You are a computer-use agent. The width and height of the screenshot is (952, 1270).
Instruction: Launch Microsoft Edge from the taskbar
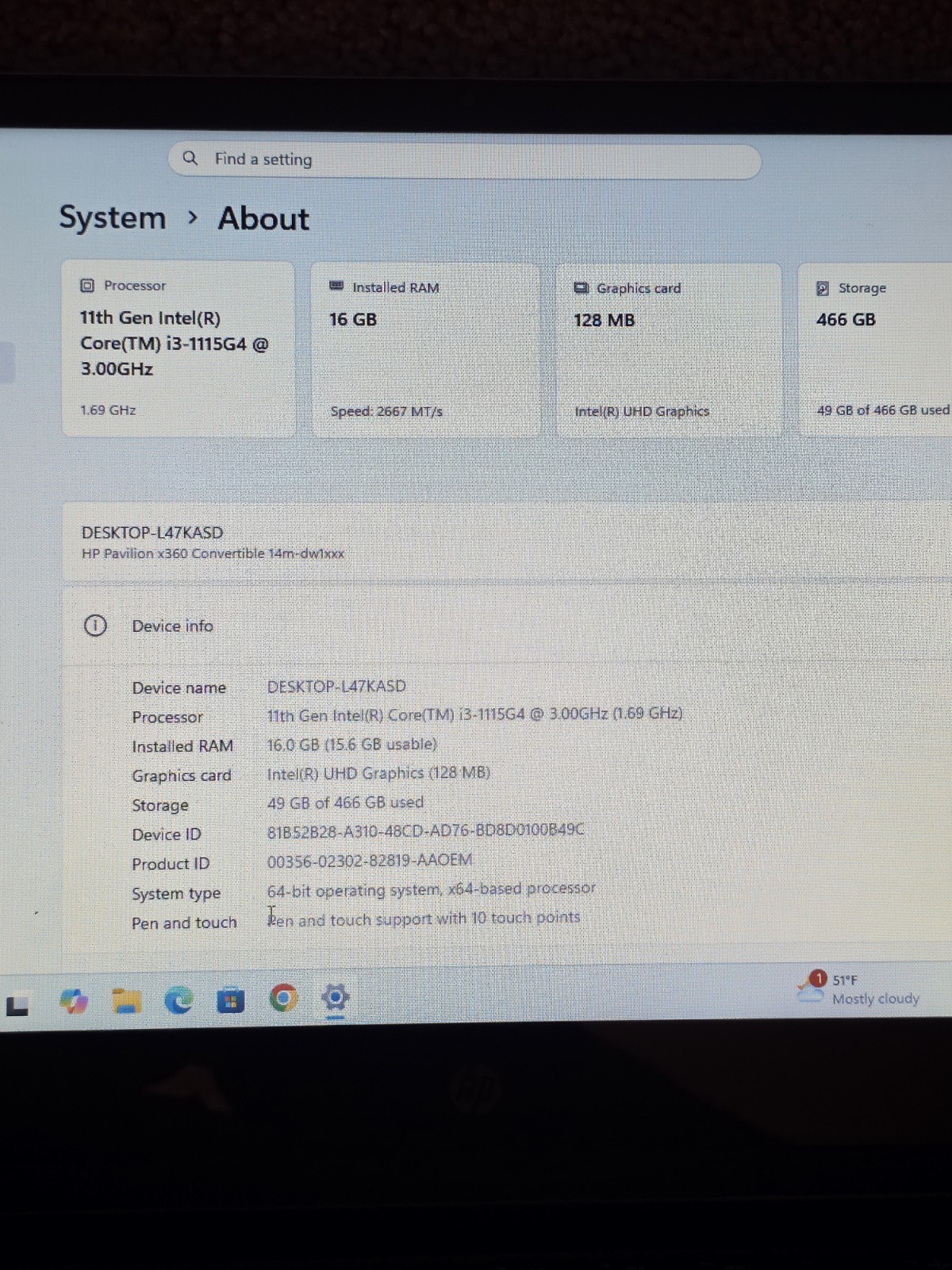click(178, 1001)
